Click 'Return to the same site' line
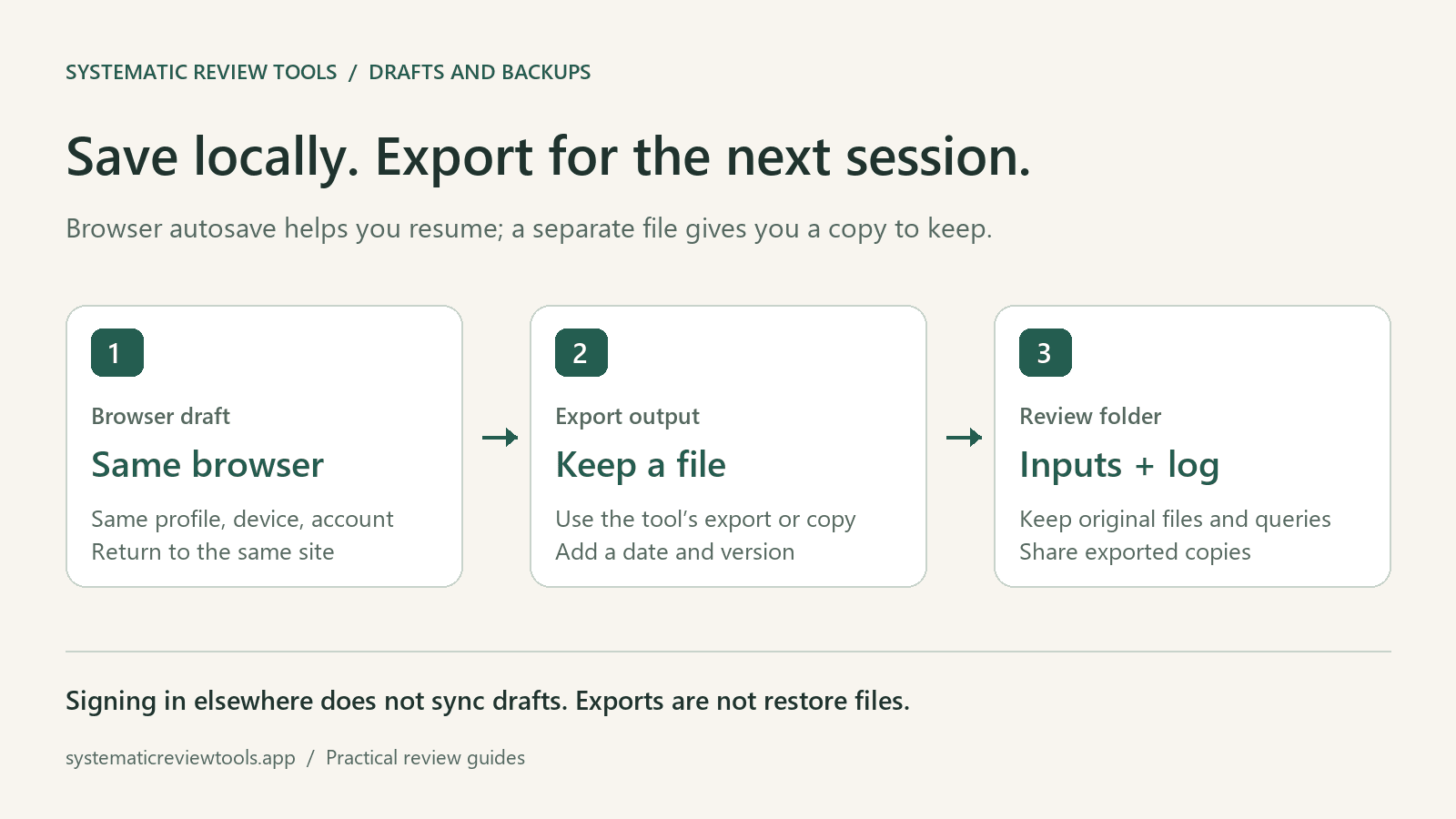 pos(213,551)
